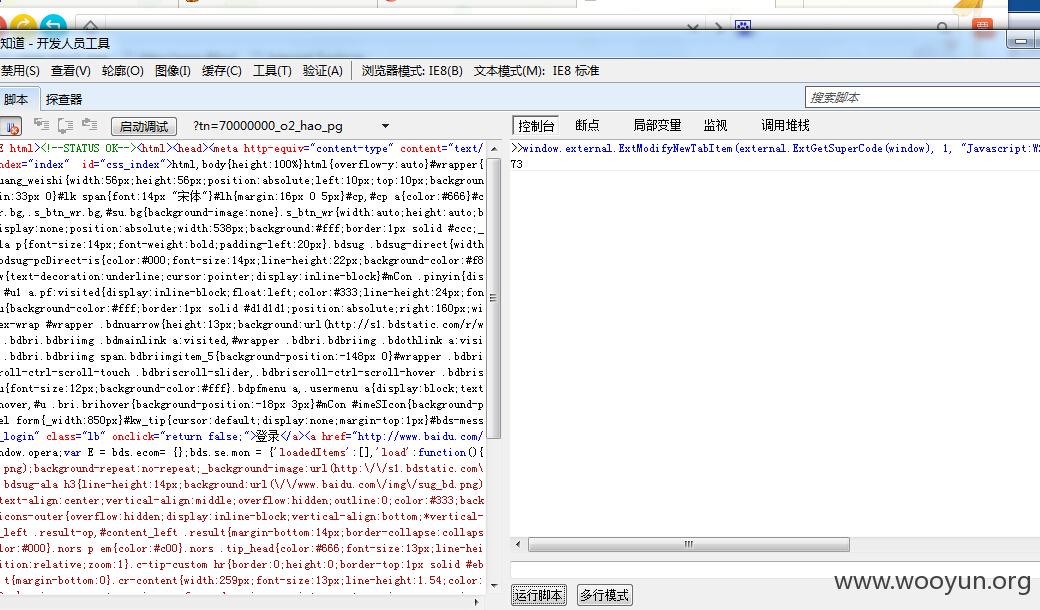Click source line containing #mCon .pinyin

pos(242,276)
